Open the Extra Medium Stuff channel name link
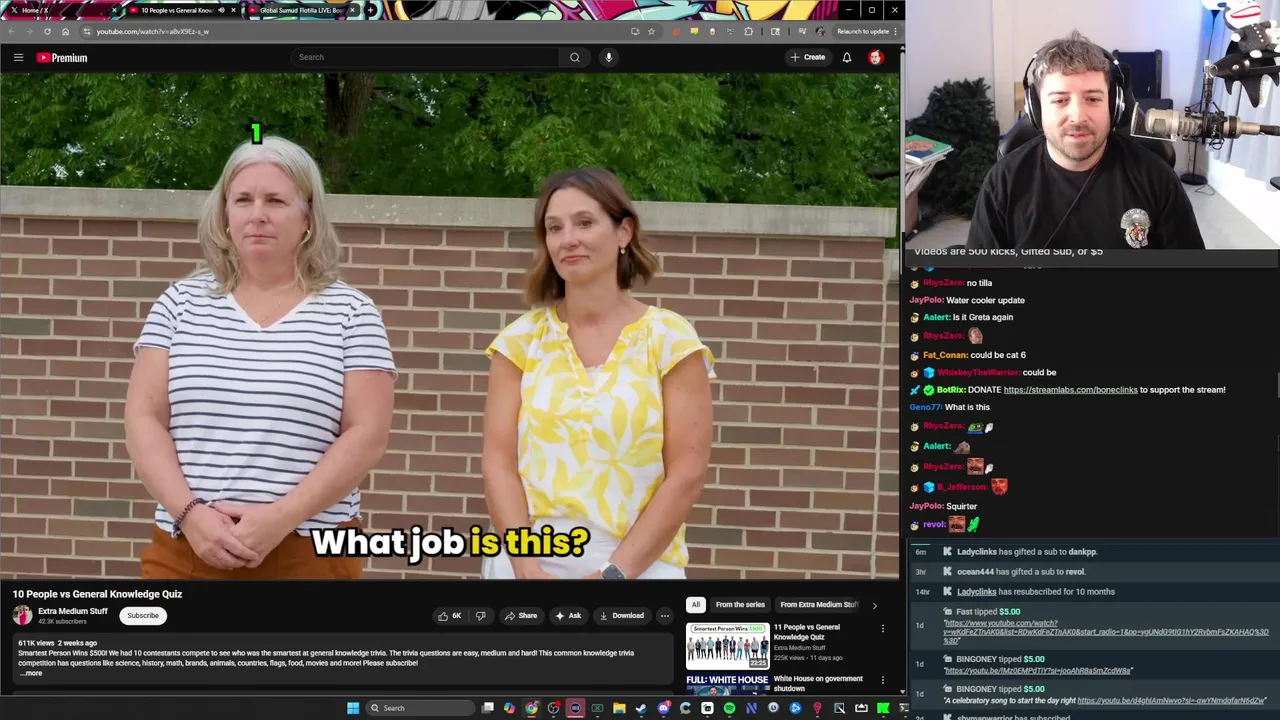This screenshot has height=720, width=1280. click(72, 611)
